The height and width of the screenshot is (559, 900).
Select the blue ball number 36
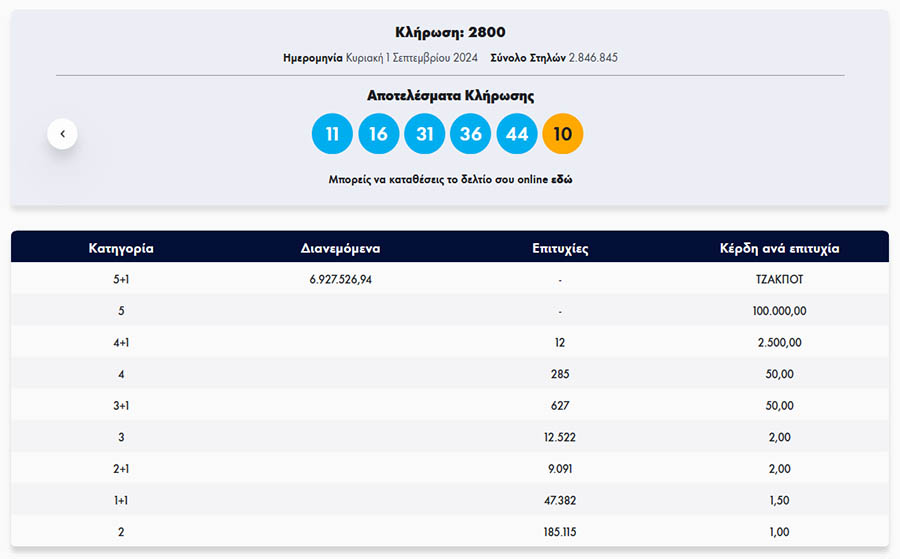click(x=471, y=134)
